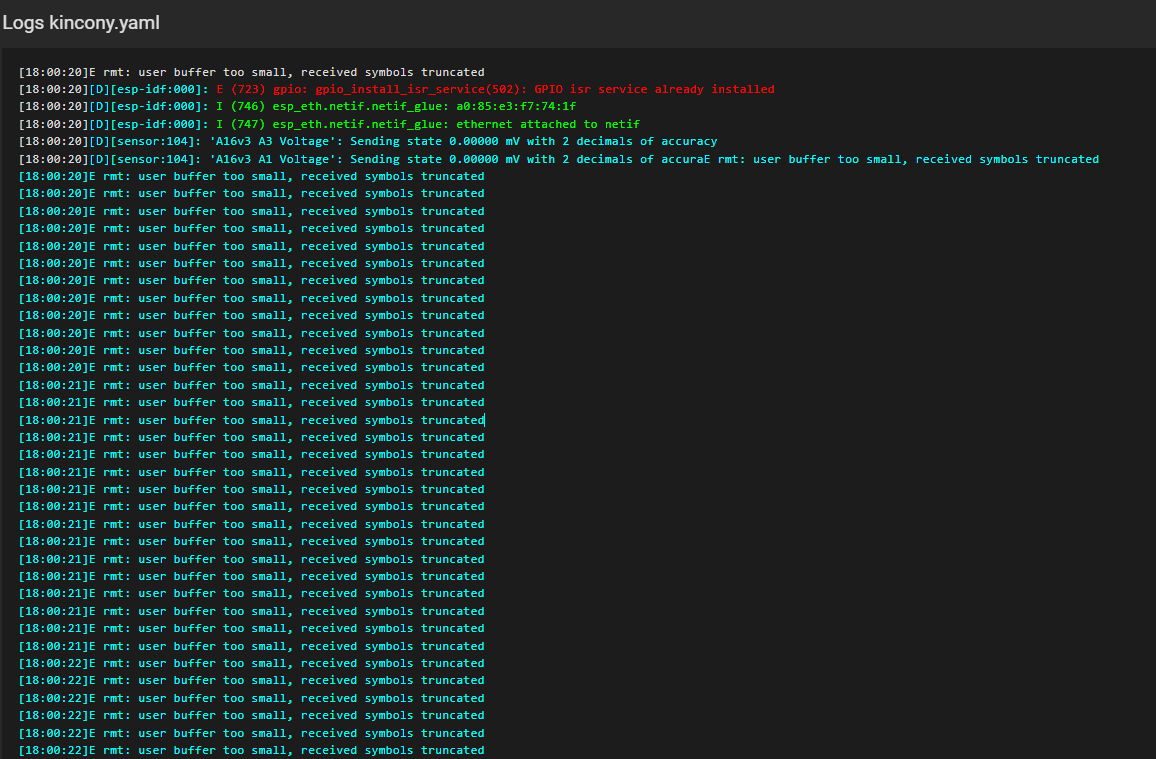Image resolution: width=1156 pixels, height=759 pixels.
Task: Click "yaml" in the Logs kincony.yaml header
Action: click(141, 22)
